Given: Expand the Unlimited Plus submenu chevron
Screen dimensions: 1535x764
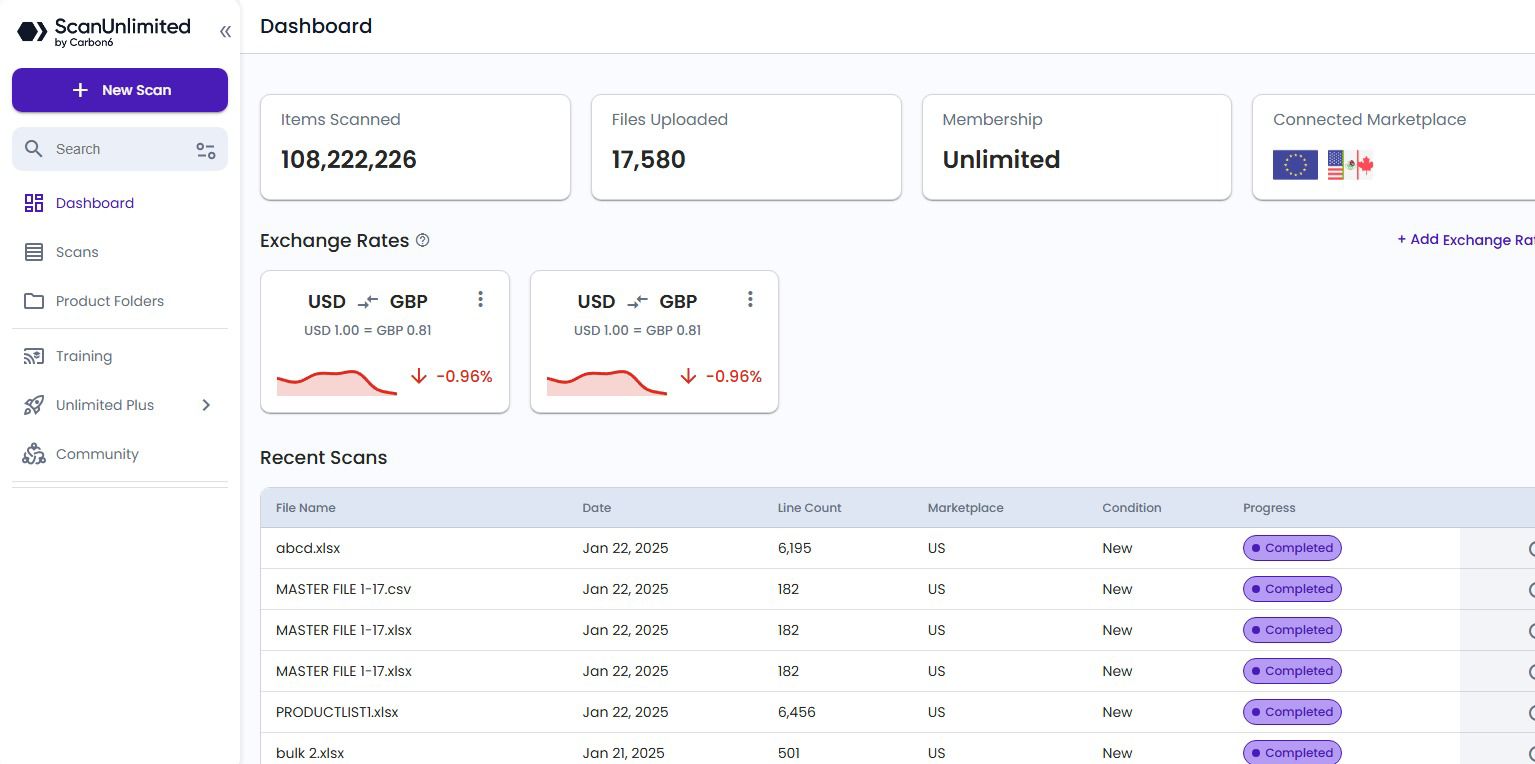Looking at the screenshot, I should click(x=206, y=405).
